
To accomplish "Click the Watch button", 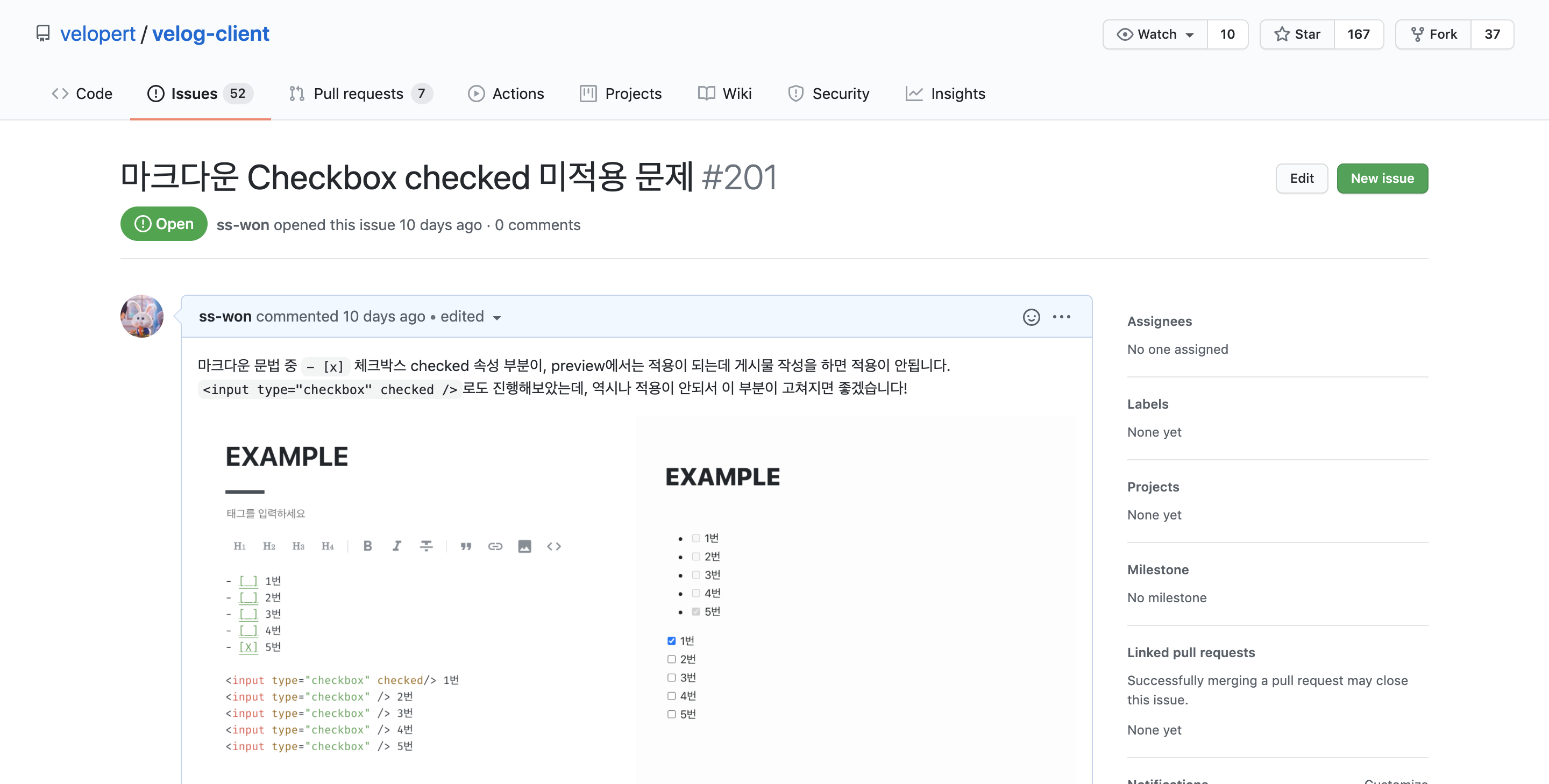I will pos(1155,34).
